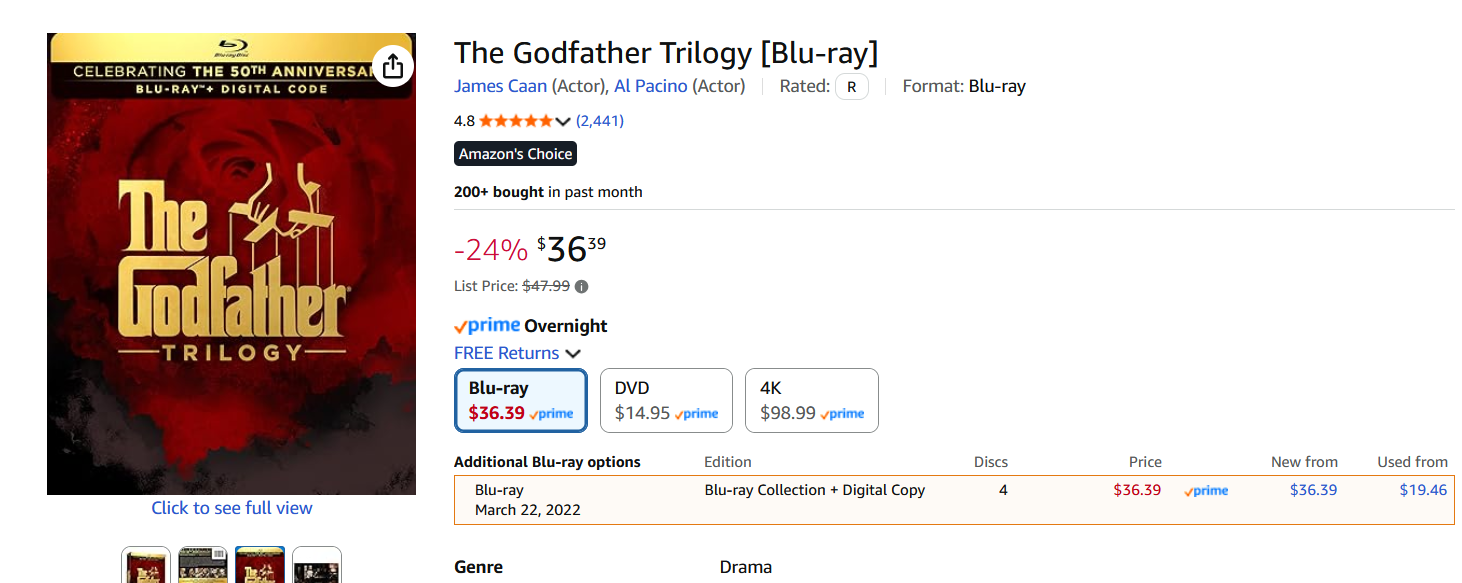Click Prime icon in Blu-ray options row
The image size is (1462, 583).
1206,491
